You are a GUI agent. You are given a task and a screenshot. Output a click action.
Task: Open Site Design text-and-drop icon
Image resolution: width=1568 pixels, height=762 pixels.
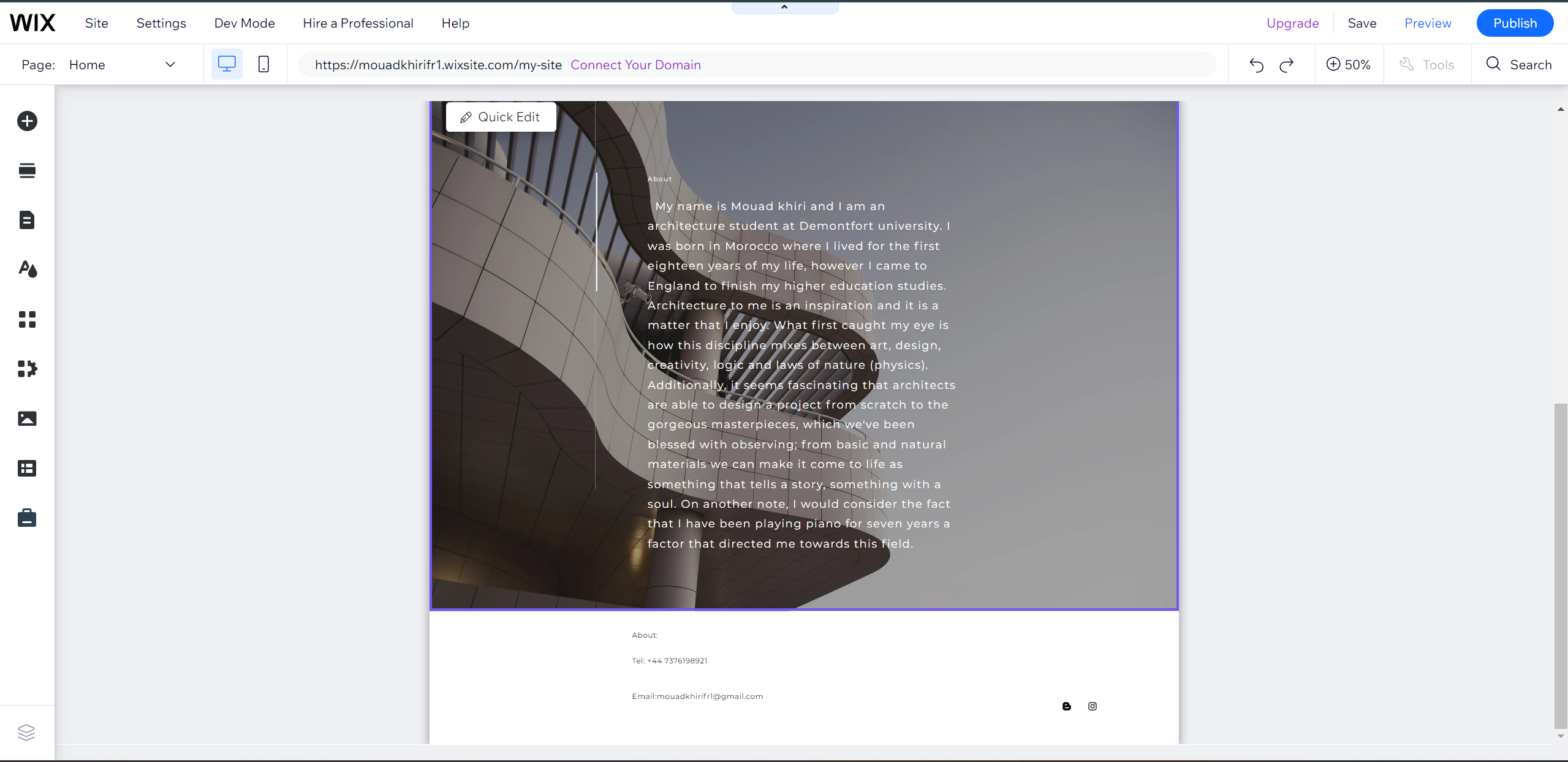(27, 269)
